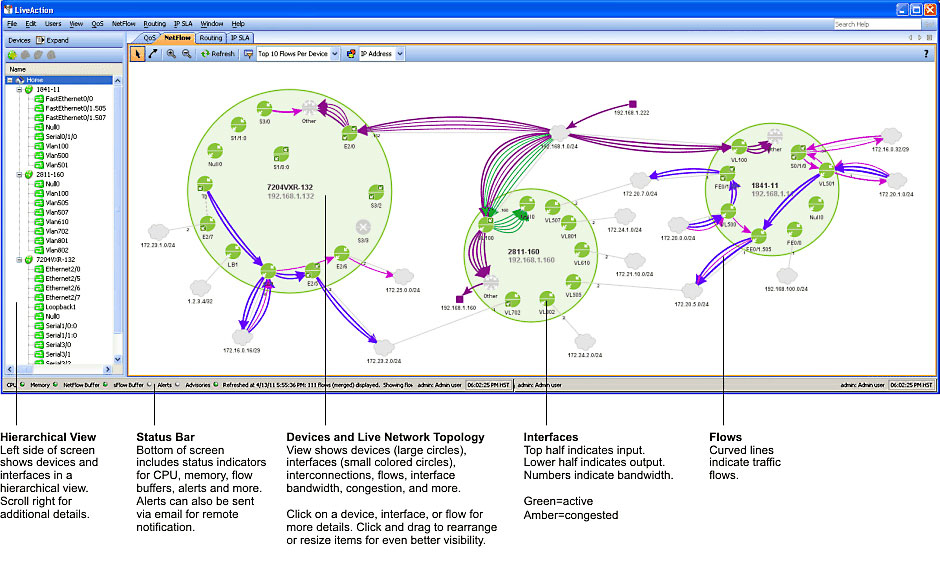940x563 pixels.
Task: Switch to the Routing tab
Action: pos(210,38)
